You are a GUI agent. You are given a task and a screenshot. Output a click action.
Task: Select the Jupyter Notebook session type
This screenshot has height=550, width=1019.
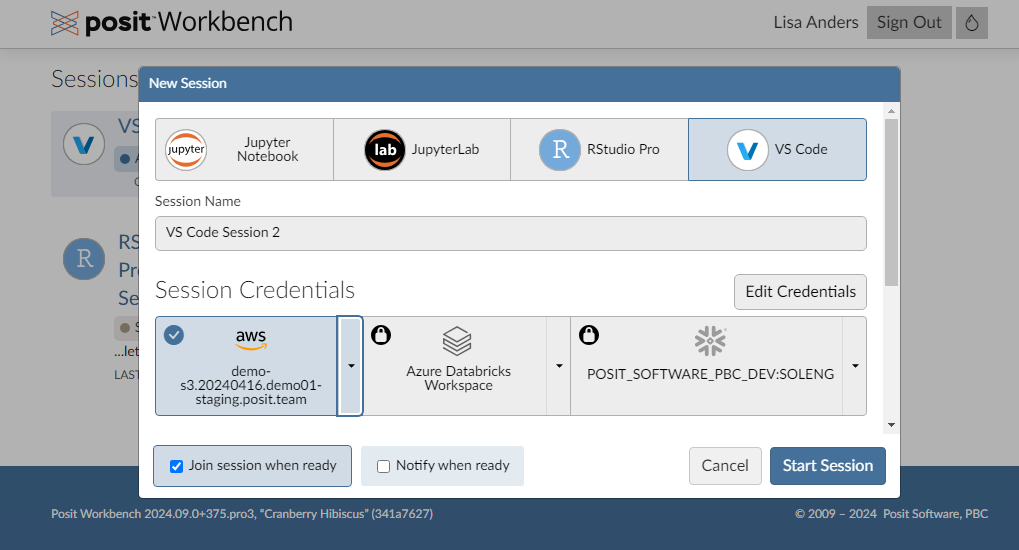tap(244, 149)
